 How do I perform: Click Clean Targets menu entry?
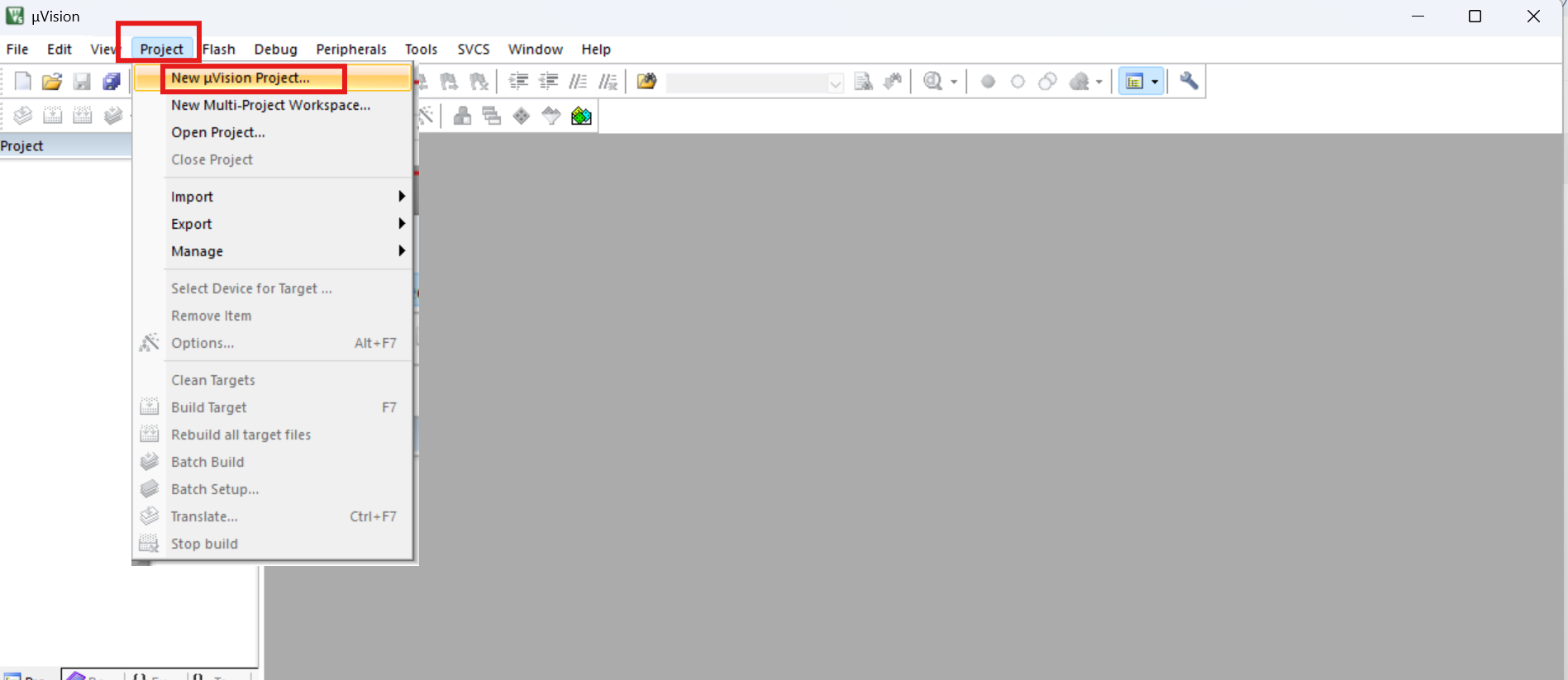coord(274,380)
